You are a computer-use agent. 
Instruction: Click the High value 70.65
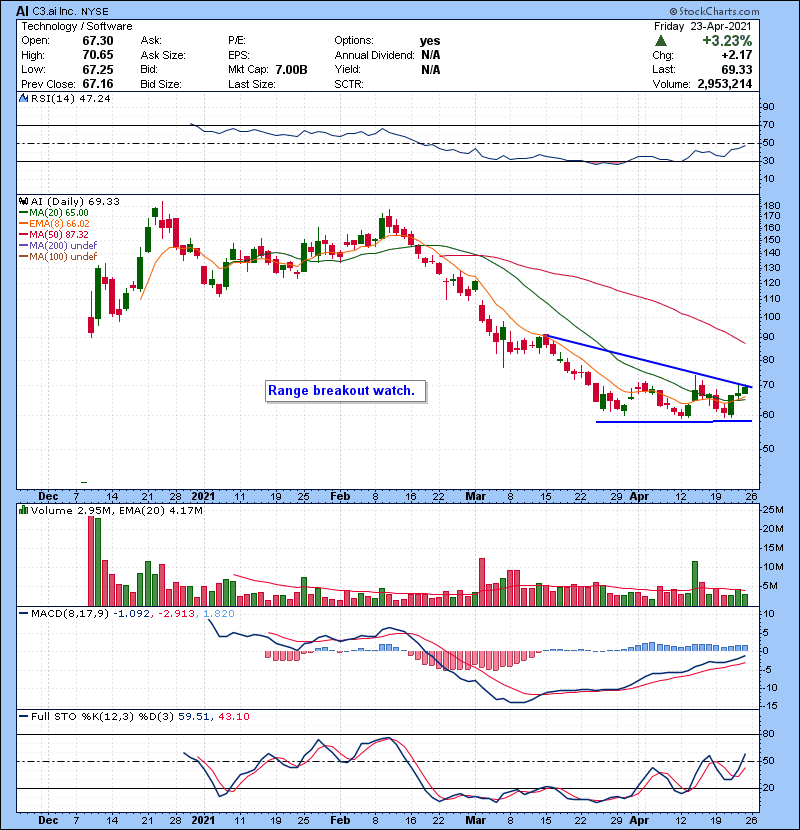point(98,55)
